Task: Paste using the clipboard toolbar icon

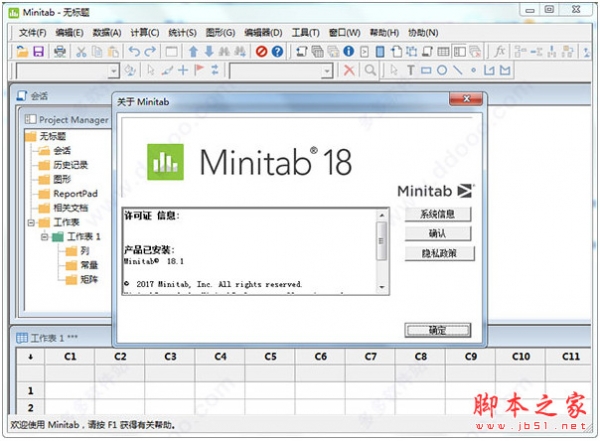Action: pyautogui.click(x=113, y=51)
